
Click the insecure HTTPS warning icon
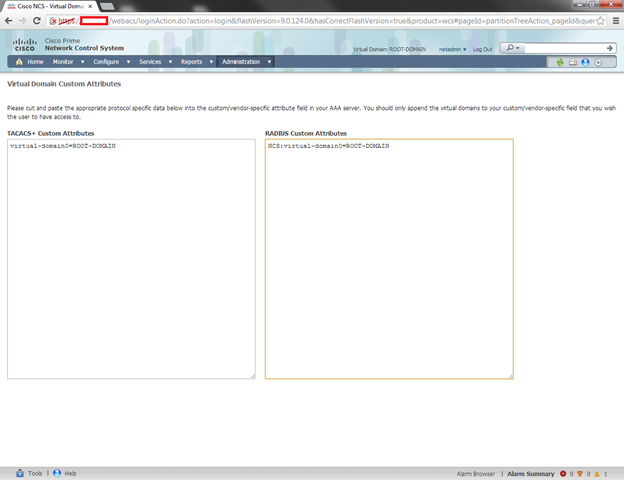click(53, 21)
